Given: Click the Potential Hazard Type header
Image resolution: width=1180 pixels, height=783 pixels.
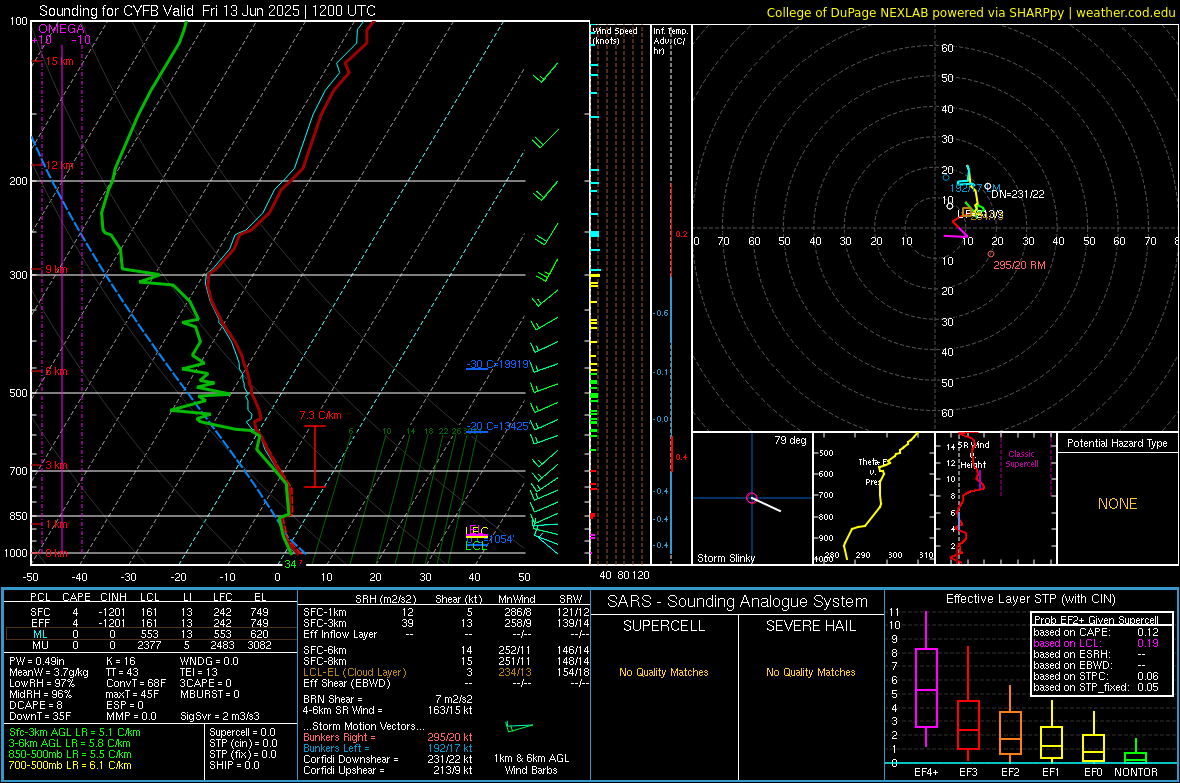Looking at the screenshot, I should point(1117,443).
